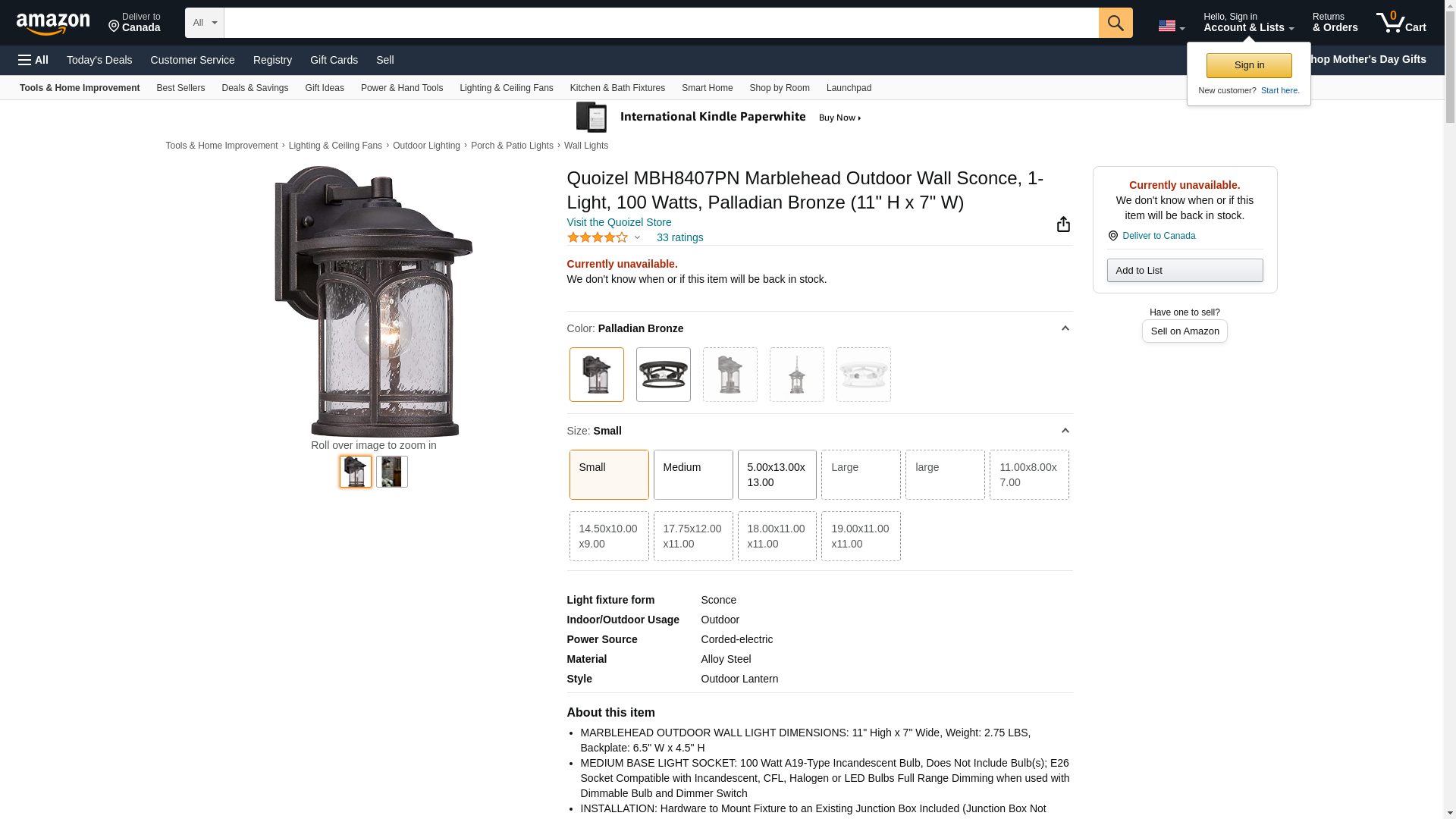Choose the second color swatch flush mount
The width and height of the screenshot is (1456, 819).
(663, 375)
